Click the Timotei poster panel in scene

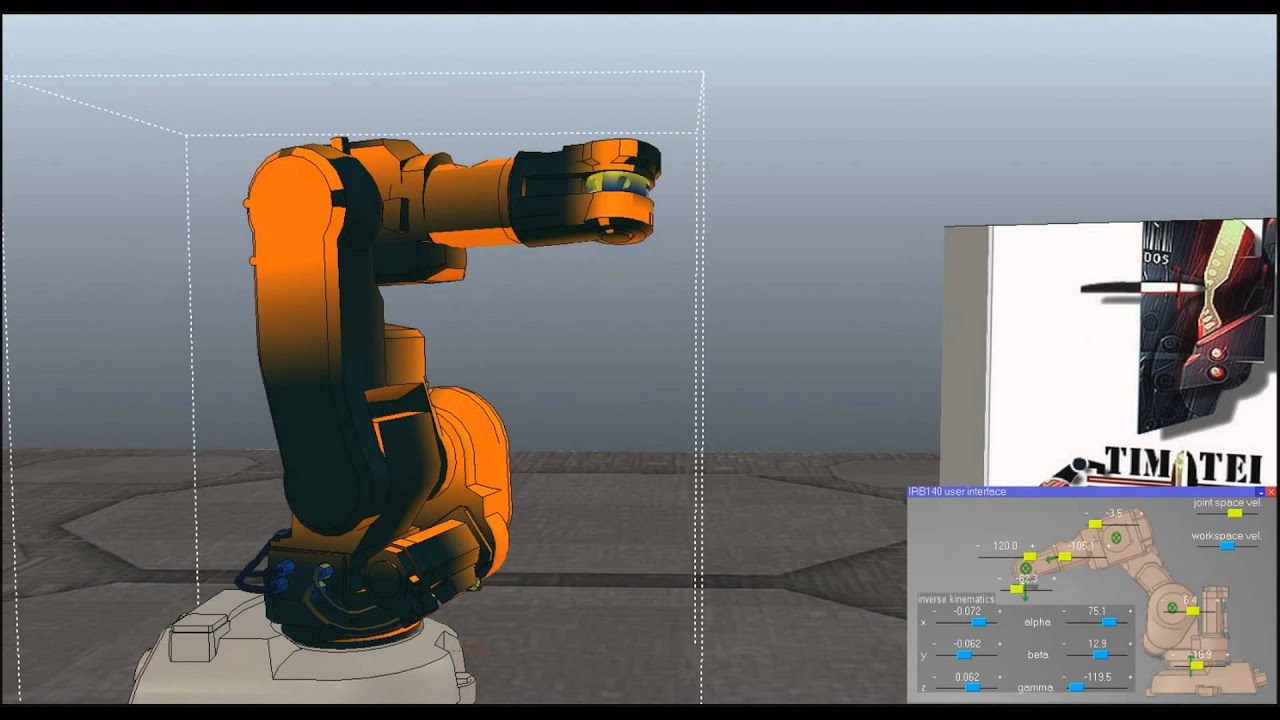click(1110, 355)
